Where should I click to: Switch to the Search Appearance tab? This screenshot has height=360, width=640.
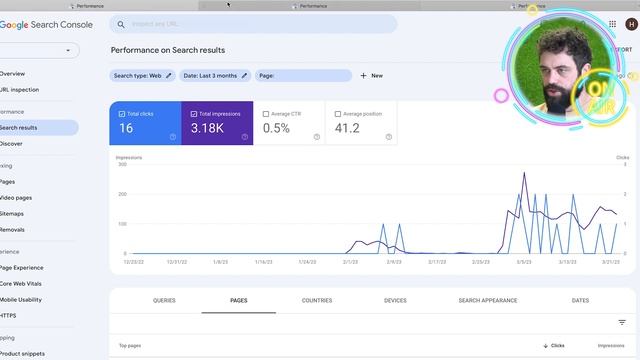point(488,300)
